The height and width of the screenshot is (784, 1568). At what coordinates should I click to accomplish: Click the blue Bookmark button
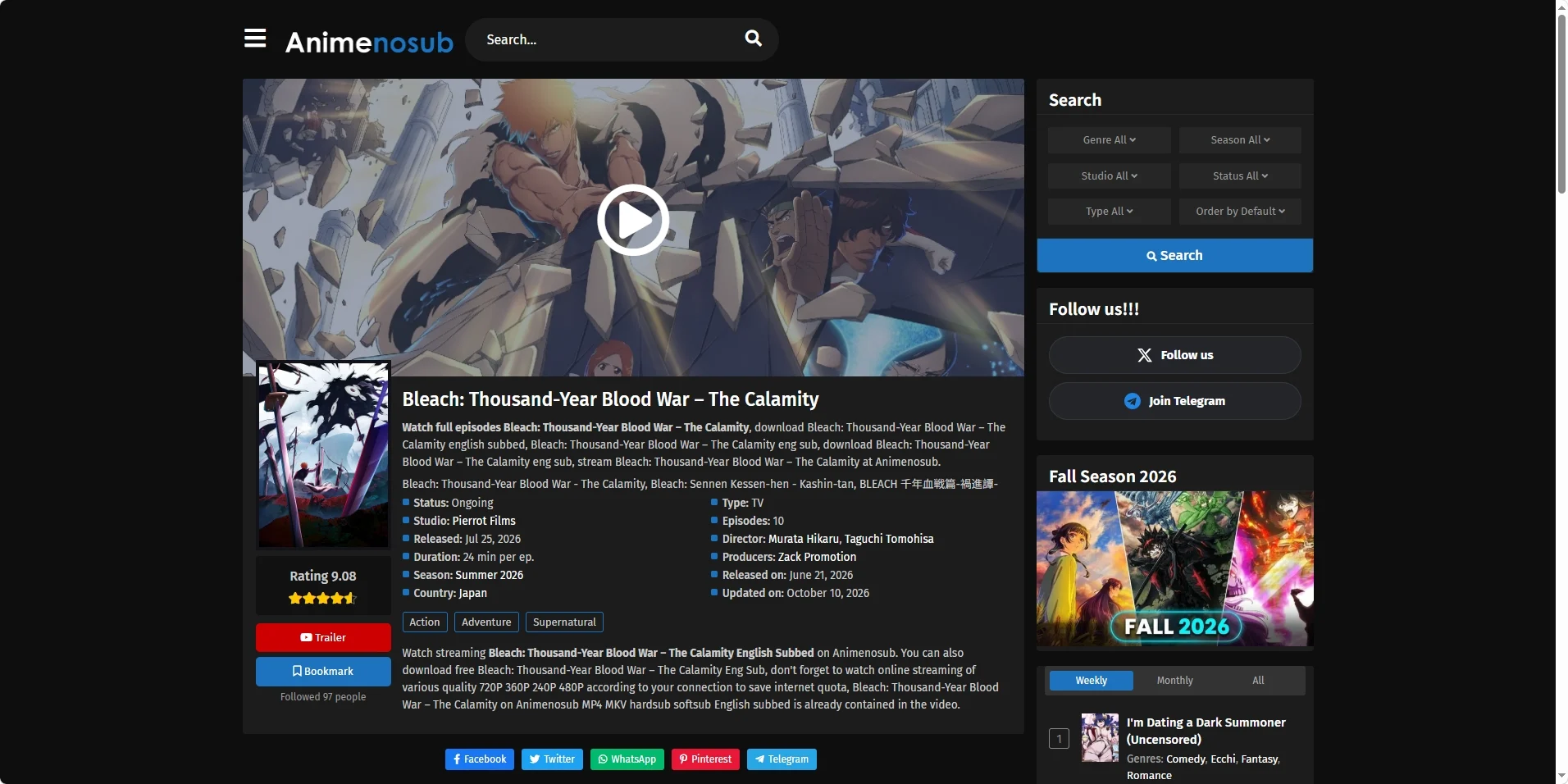pos(323,671)
